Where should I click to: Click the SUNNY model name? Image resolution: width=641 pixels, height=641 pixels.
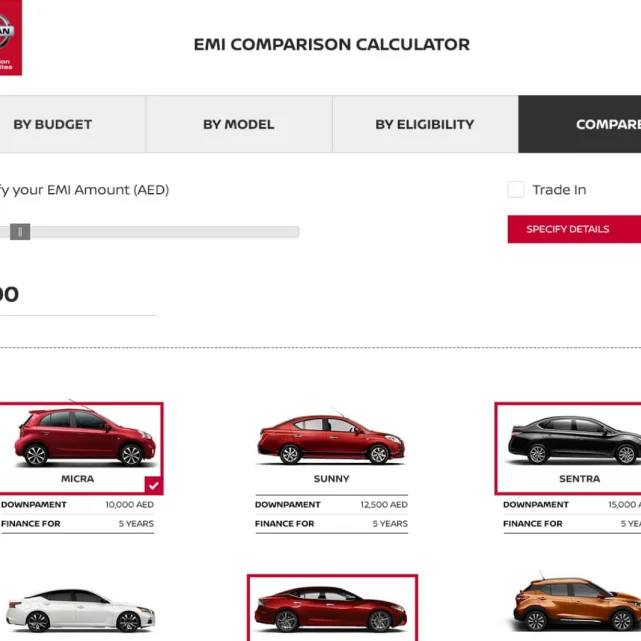click(332, 479)
